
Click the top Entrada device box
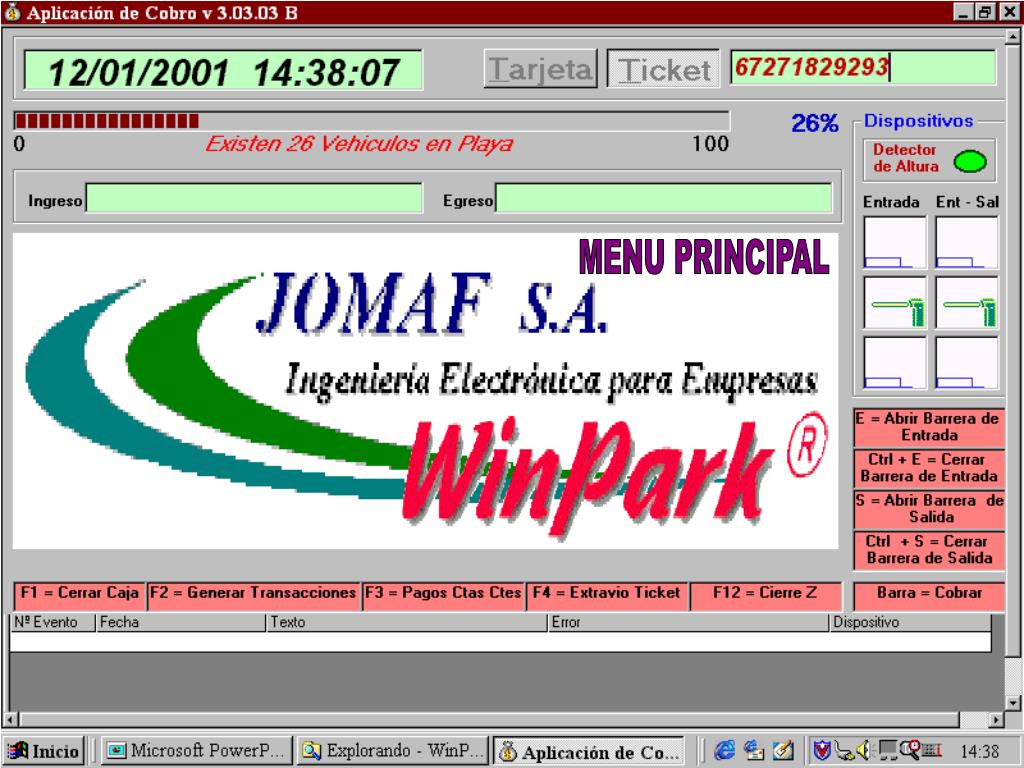click(895, 243)
